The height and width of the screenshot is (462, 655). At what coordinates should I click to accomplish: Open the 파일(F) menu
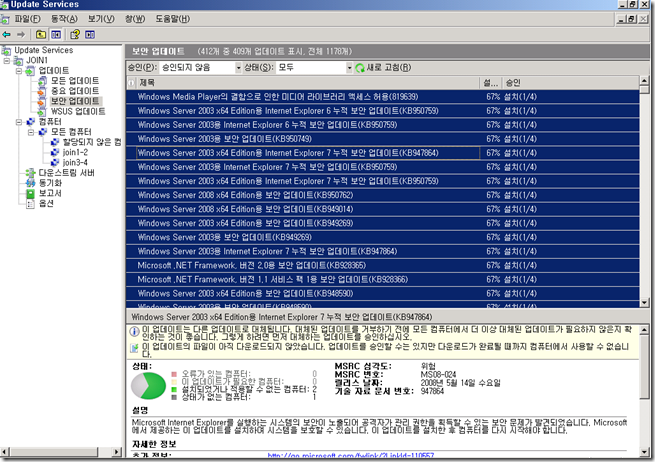[28, 19]
